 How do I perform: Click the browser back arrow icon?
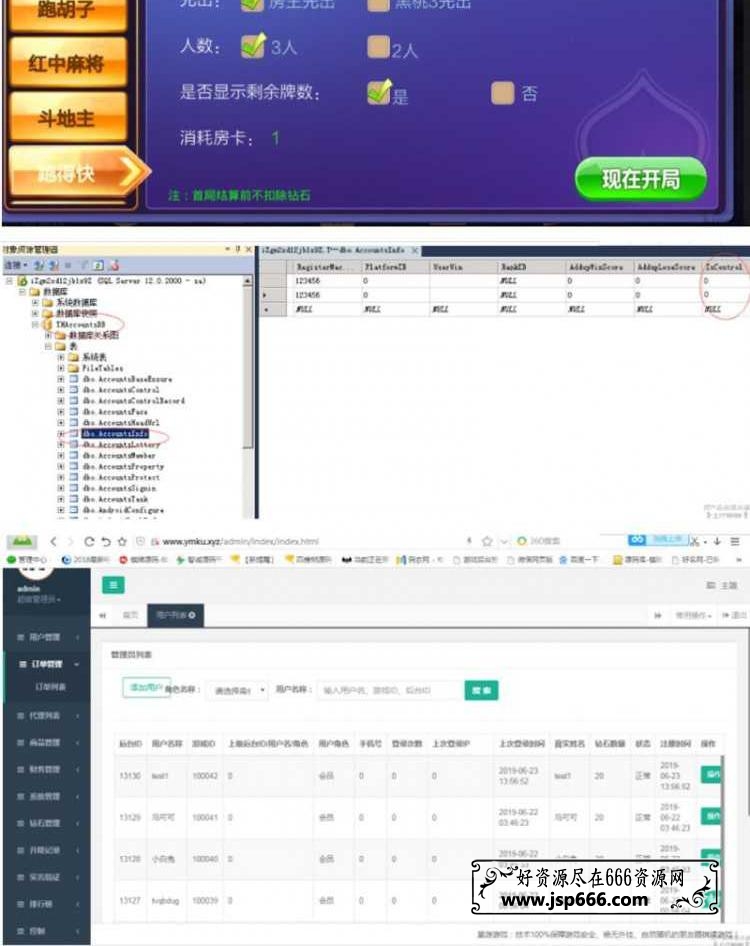54,541
